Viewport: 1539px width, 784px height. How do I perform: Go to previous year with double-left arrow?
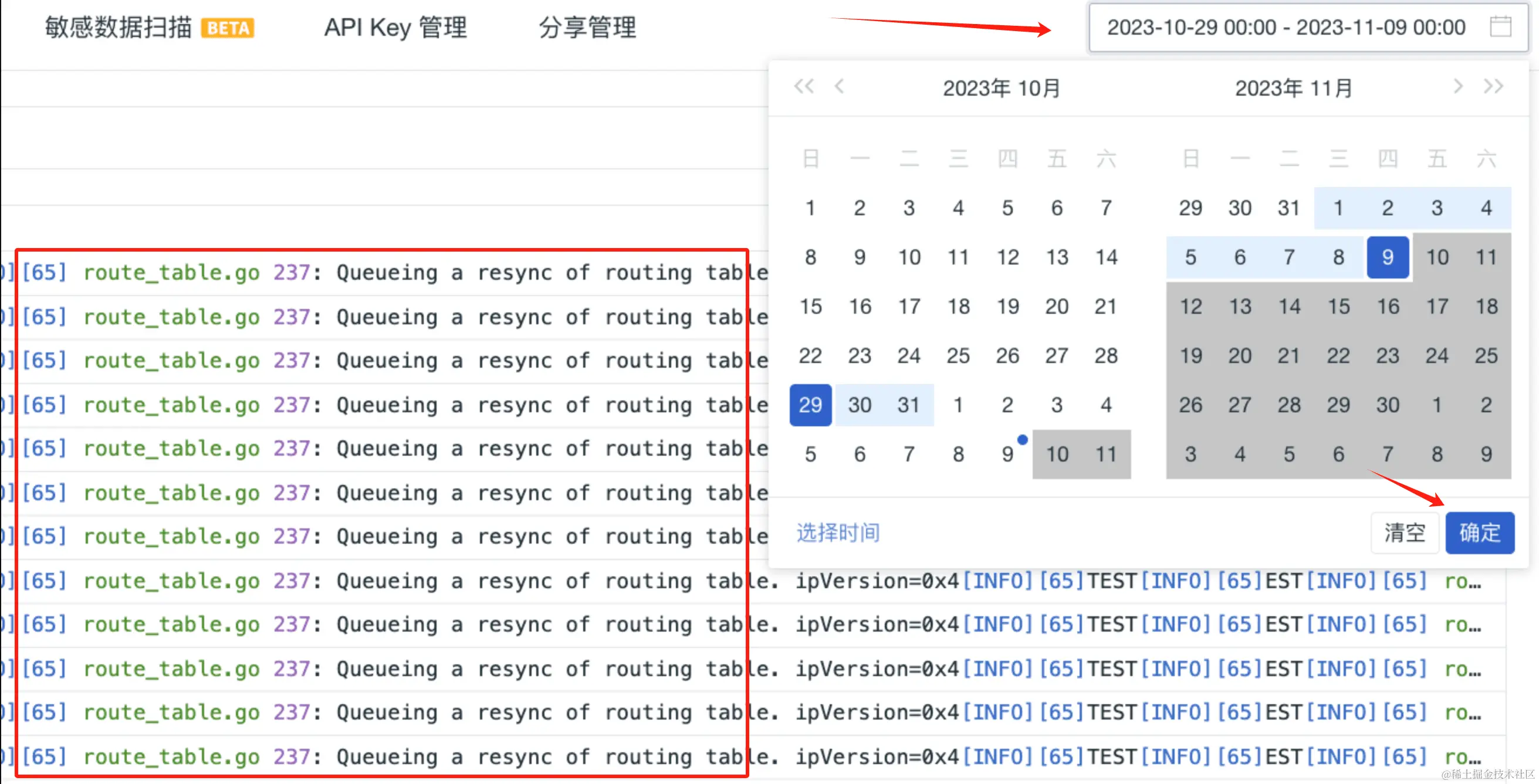[x=804, y=87]
